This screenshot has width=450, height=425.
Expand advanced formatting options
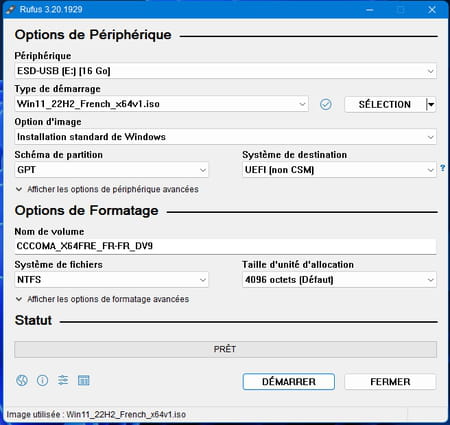(x=102, y=299)
